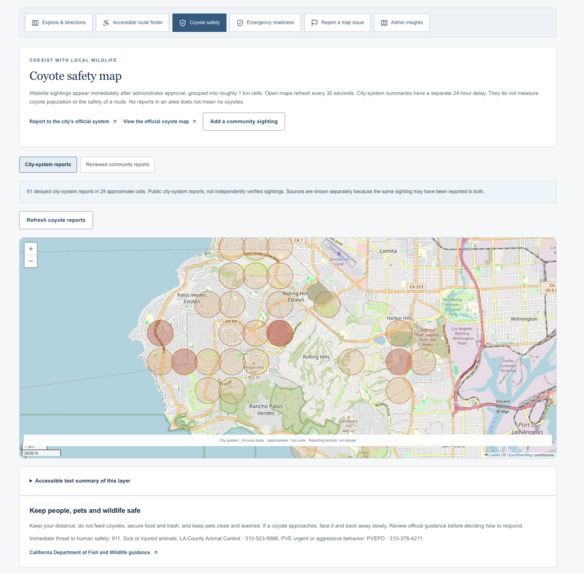Click the 'Keep people, pets and wildlife safe' heading

coord(85,510)
